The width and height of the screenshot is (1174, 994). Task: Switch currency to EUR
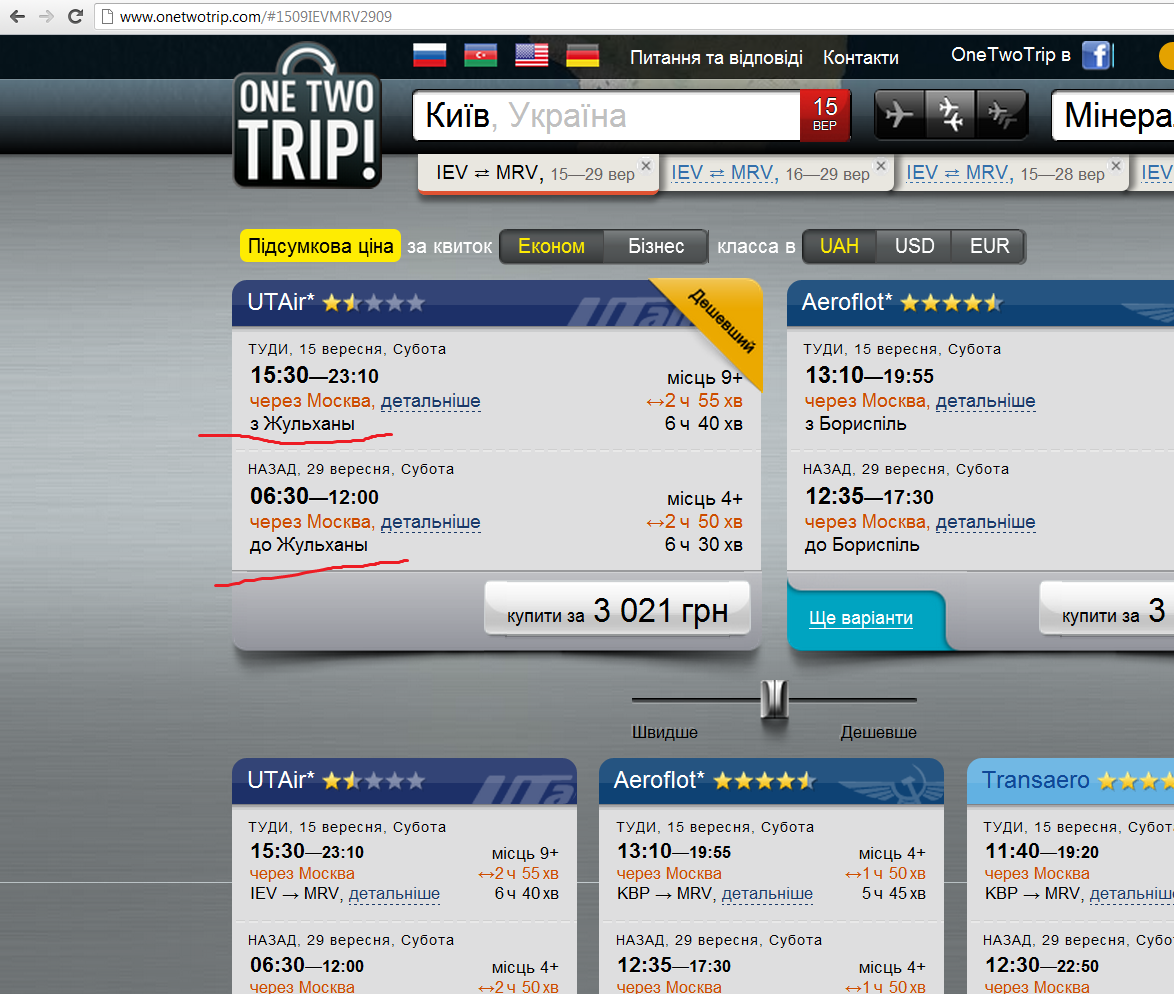tap(989, 246)
